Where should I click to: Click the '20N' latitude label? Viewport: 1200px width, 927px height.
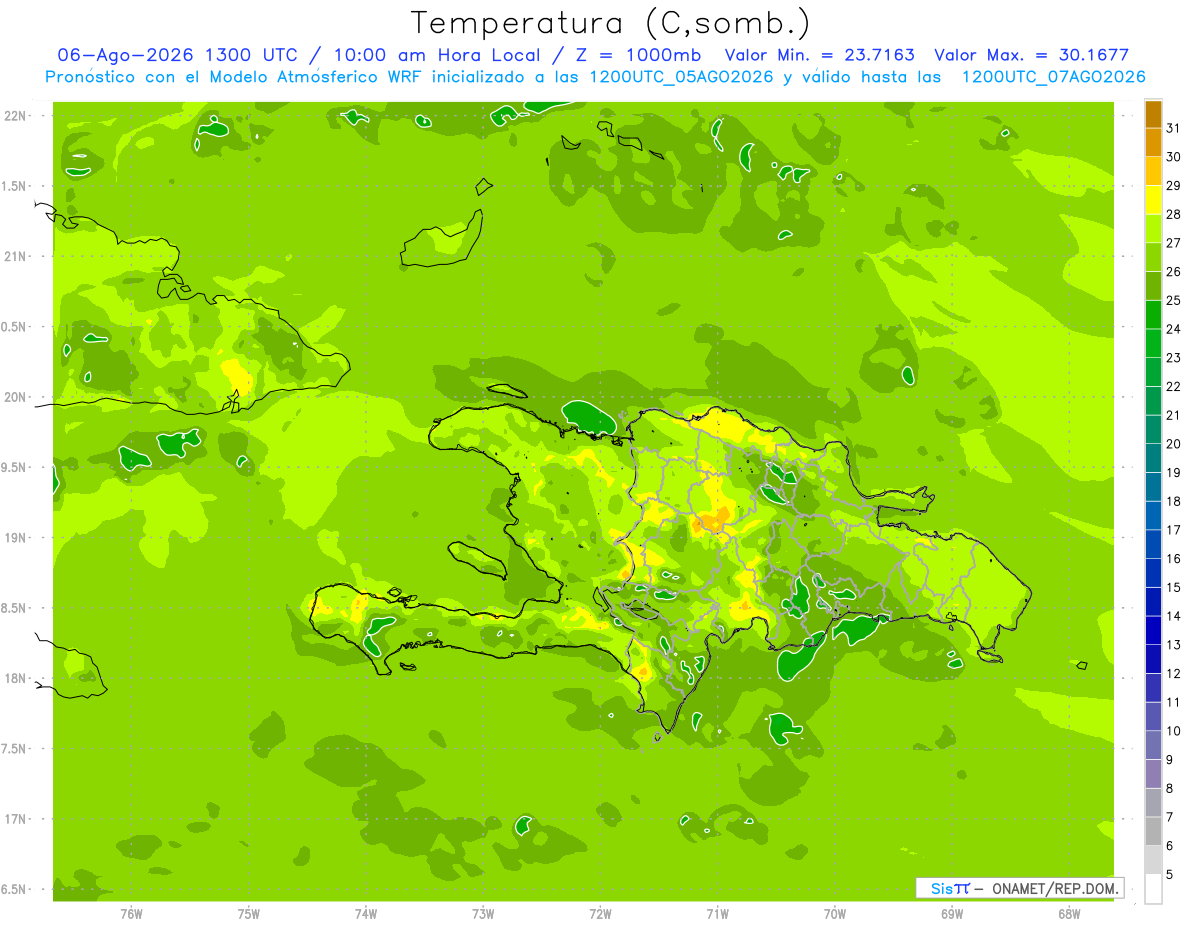coord(16,397)
